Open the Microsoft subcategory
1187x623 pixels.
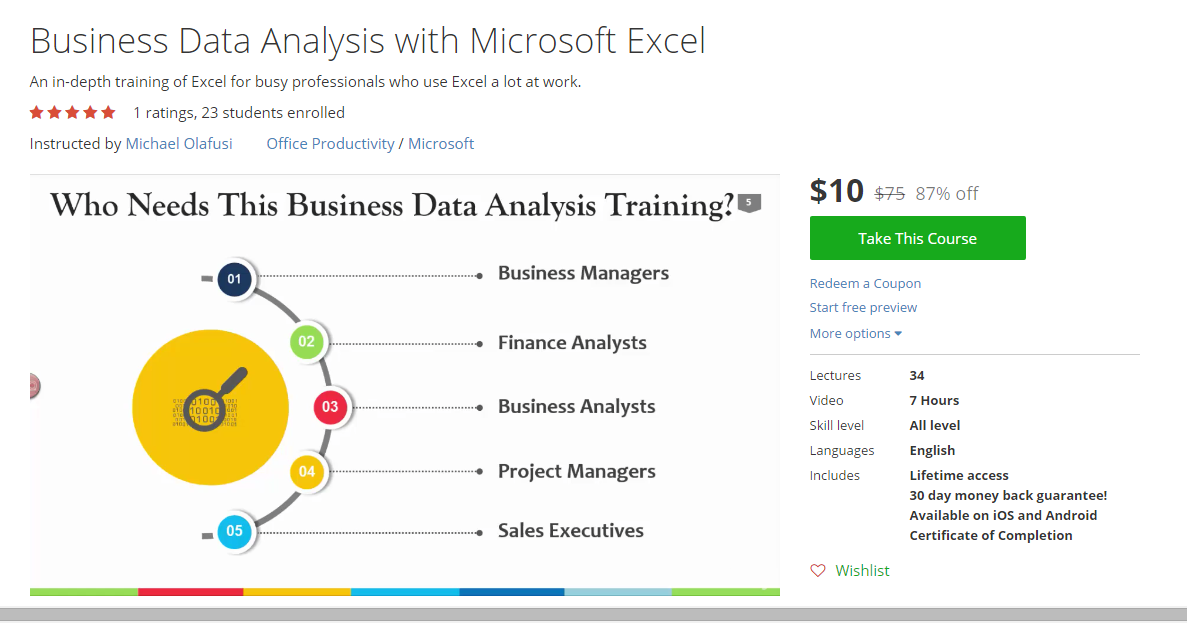coord(441,143)
